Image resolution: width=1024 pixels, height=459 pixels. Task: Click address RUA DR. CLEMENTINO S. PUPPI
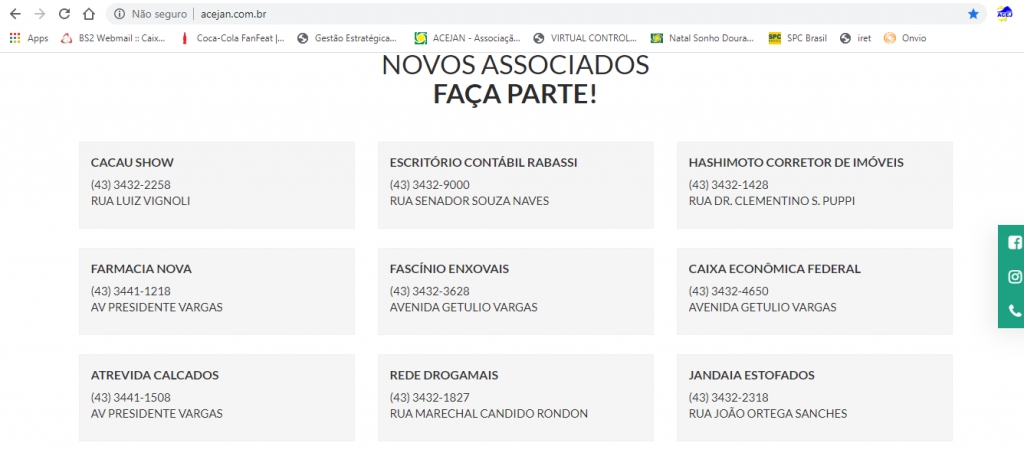[x=772, y=201]
